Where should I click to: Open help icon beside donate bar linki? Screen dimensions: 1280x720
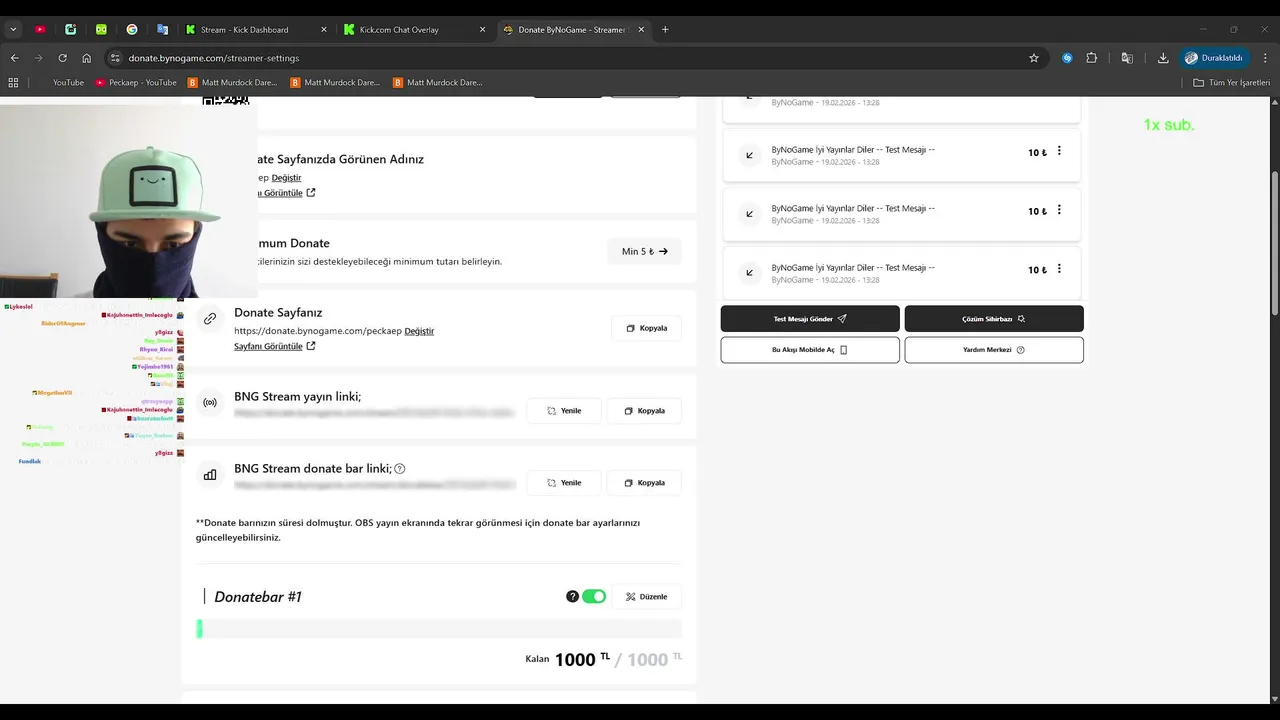point(400,468)
